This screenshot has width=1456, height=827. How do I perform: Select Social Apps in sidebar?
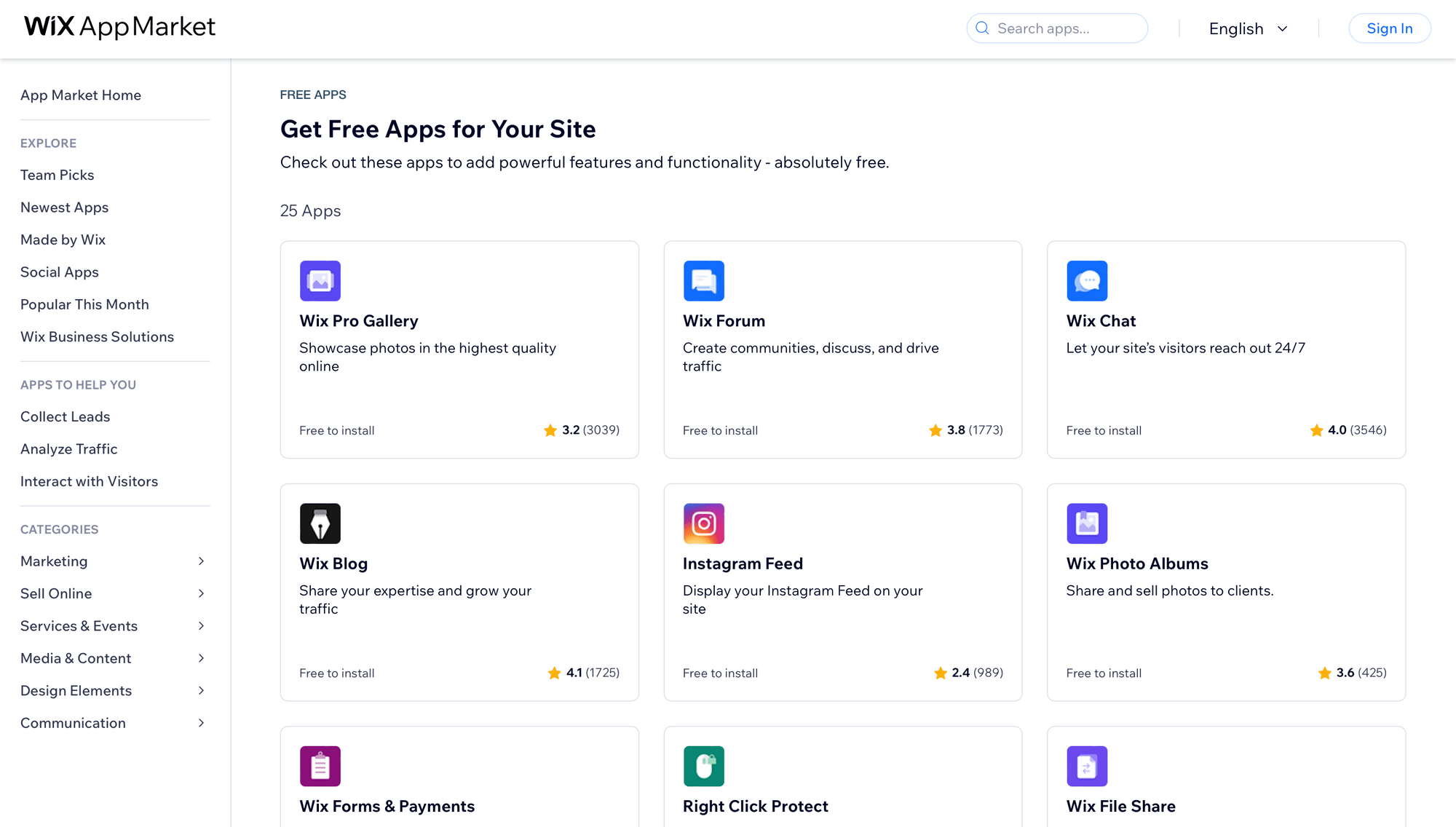(x=60, y=272)
